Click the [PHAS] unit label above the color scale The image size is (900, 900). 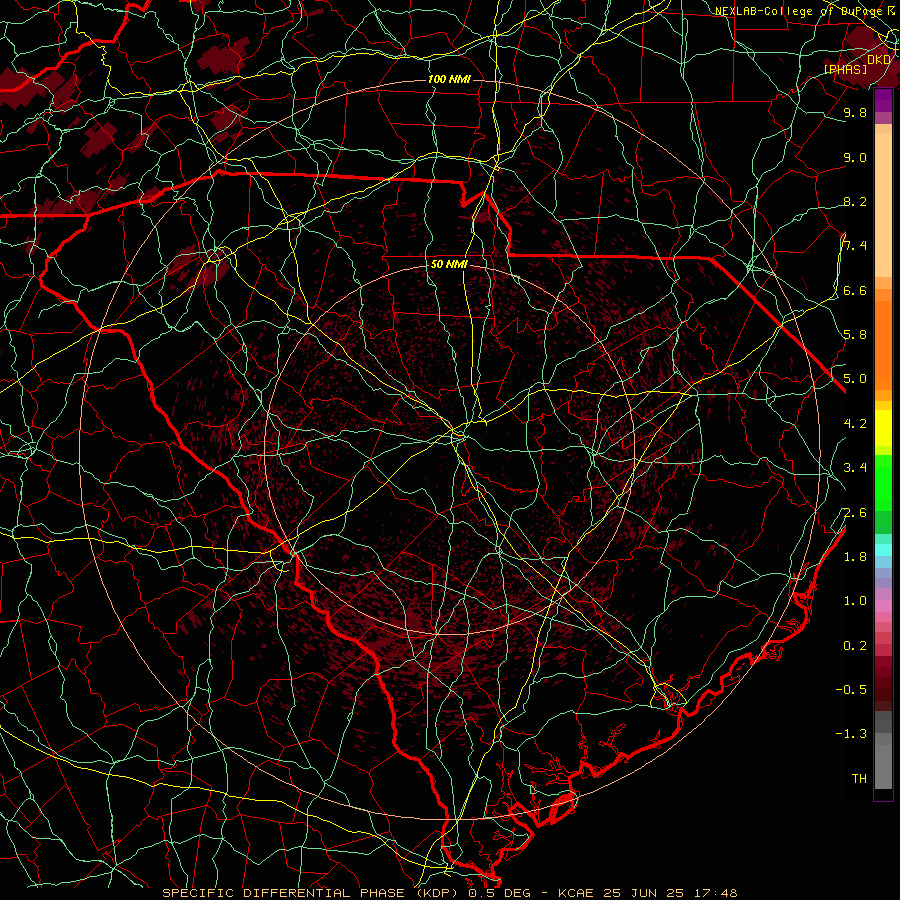(845, 69)
